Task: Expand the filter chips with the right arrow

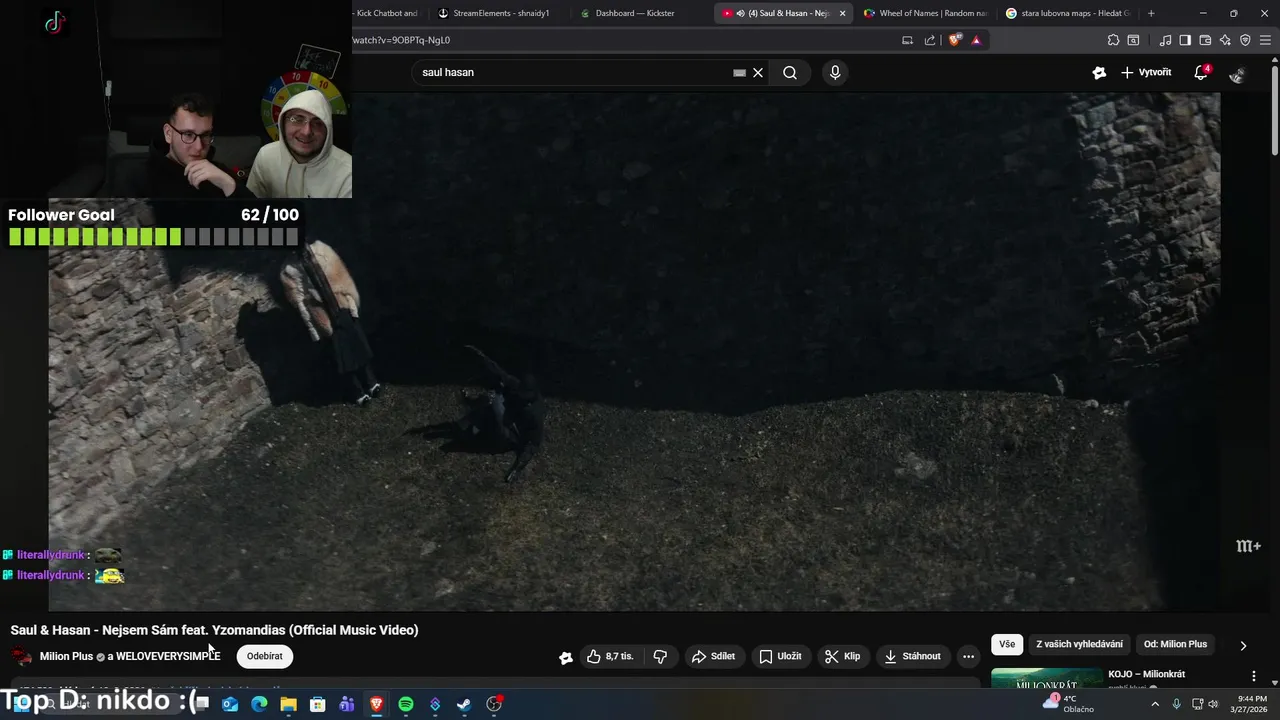Action: click(1243, 645)
